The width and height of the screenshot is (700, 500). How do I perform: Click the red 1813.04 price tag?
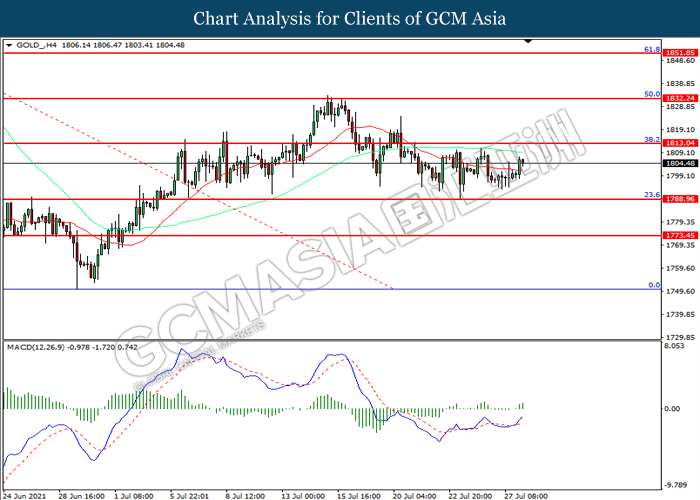tap(680, 143)
